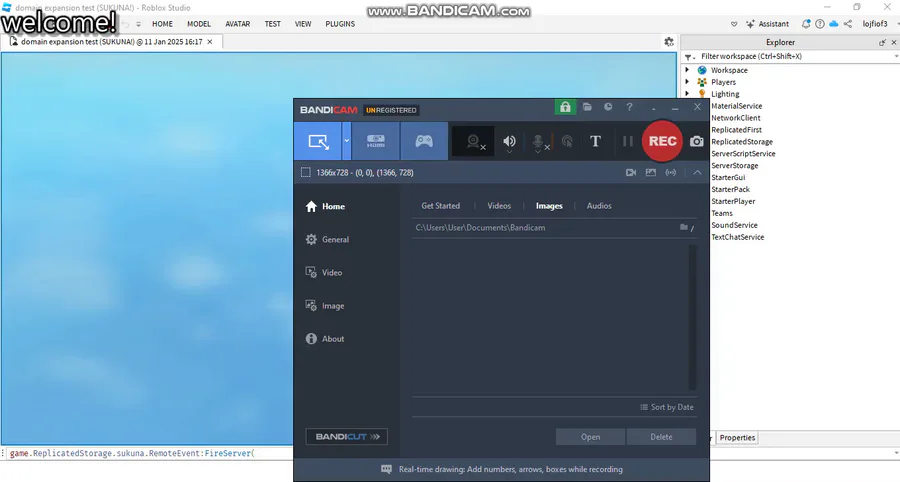Click Sort by Date in Bandicam

click(667, 407)
